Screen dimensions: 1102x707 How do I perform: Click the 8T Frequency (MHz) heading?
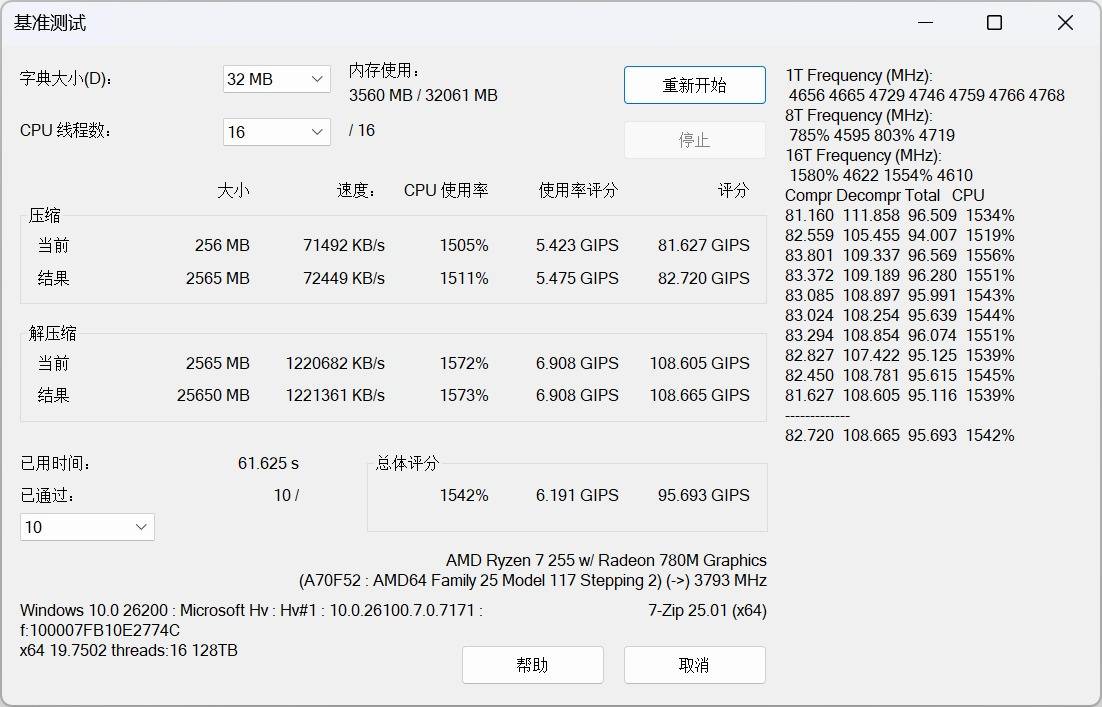coord(859,115)
